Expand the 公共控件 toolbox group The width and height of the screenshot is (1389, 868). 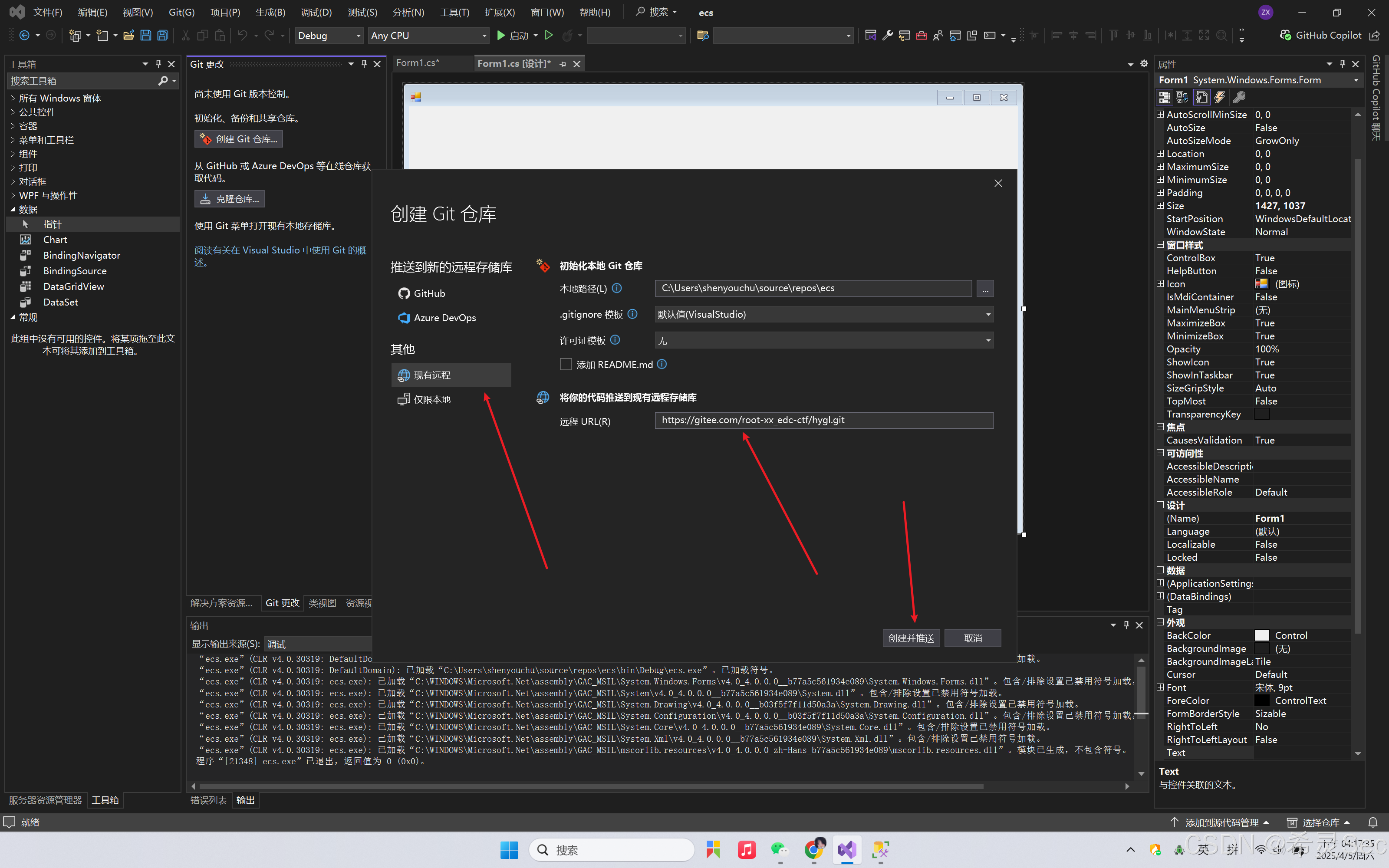click(x=37, y=112)
